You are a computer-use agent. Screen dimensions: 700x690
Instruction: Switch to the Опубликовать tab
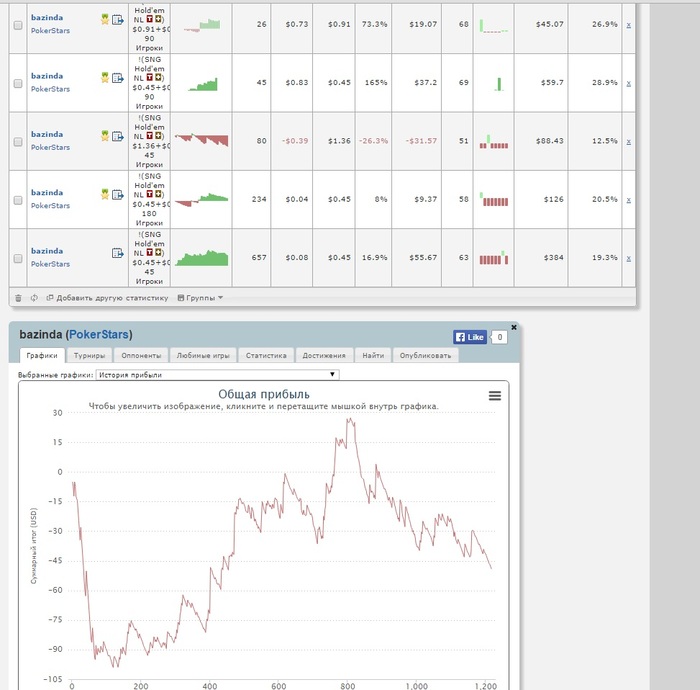click(425, 355)
